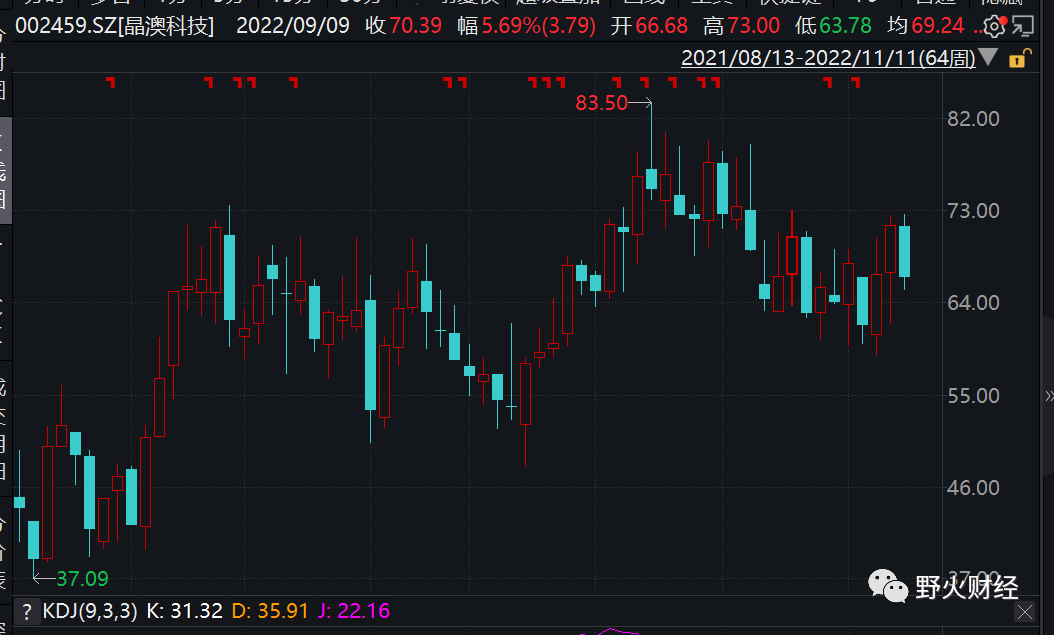Click the 83.50 peak price label
The height and width of the screenshot is (635, 1054).
(602, 103)
